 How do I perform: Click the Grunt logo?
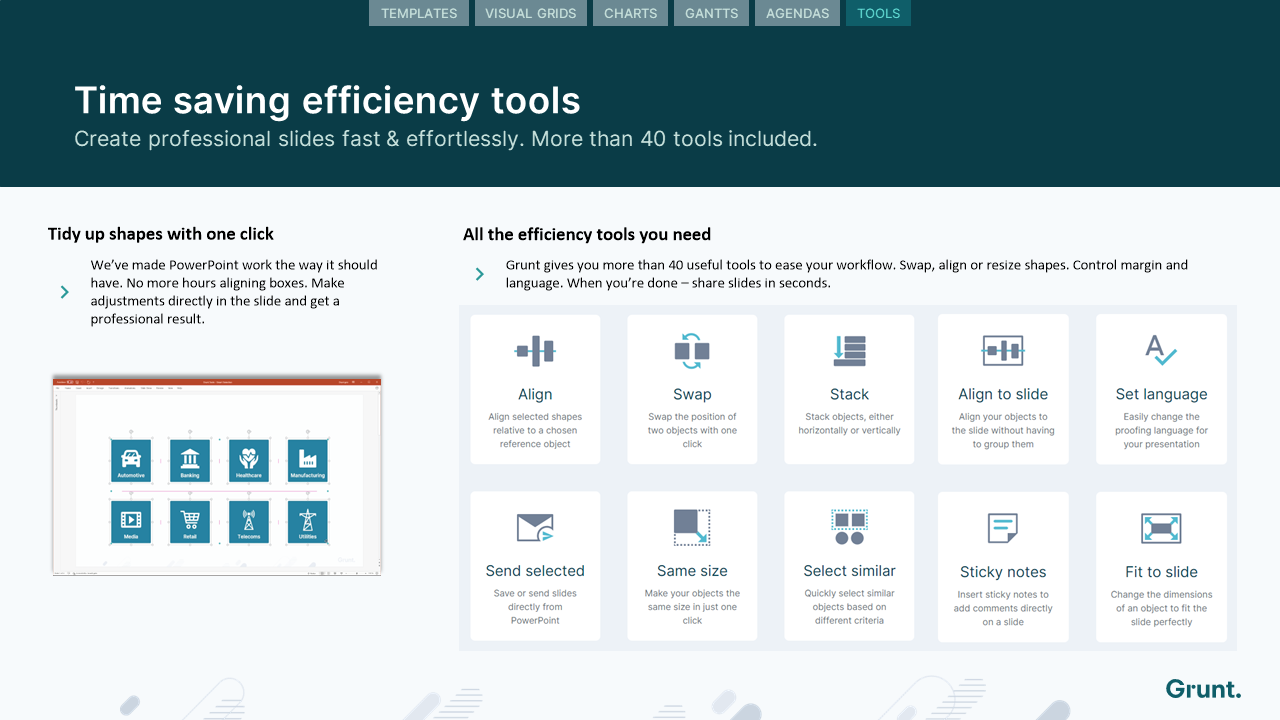coord(1203,689)
